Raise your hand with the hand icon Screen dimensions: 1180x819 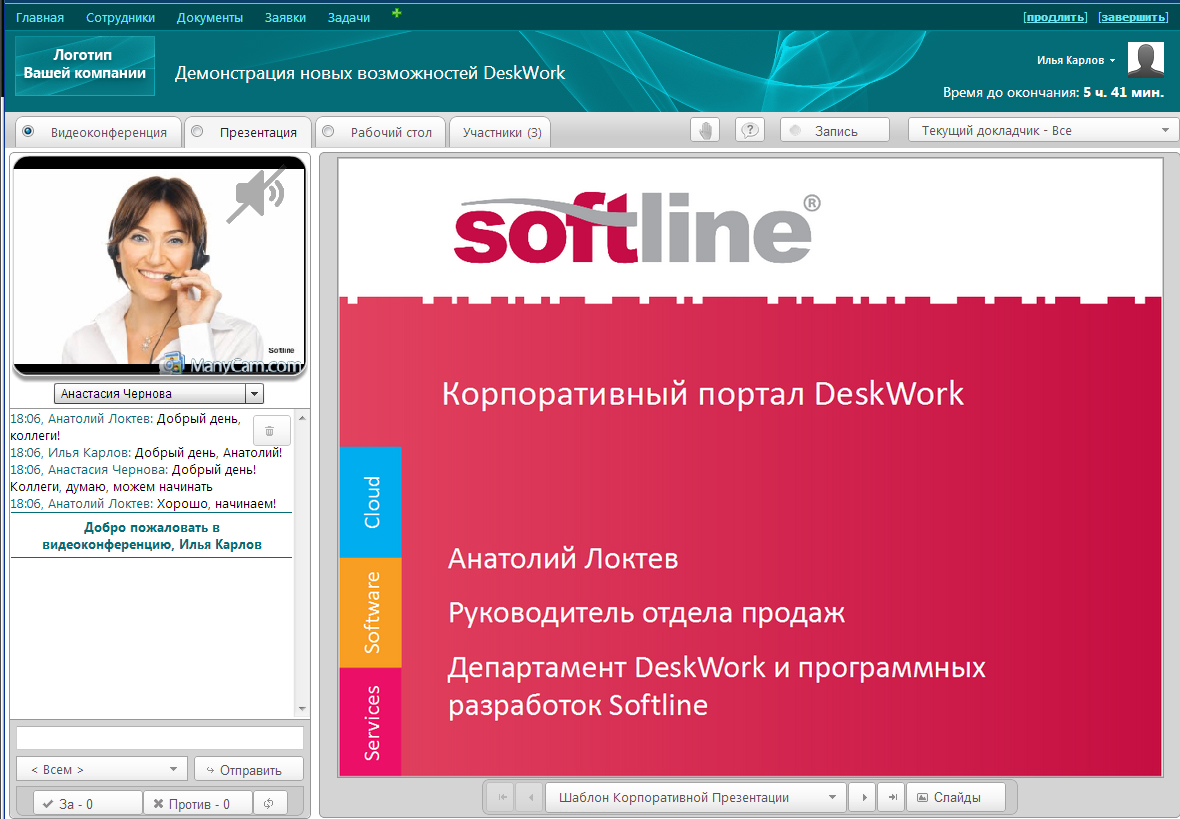[705, 130]
